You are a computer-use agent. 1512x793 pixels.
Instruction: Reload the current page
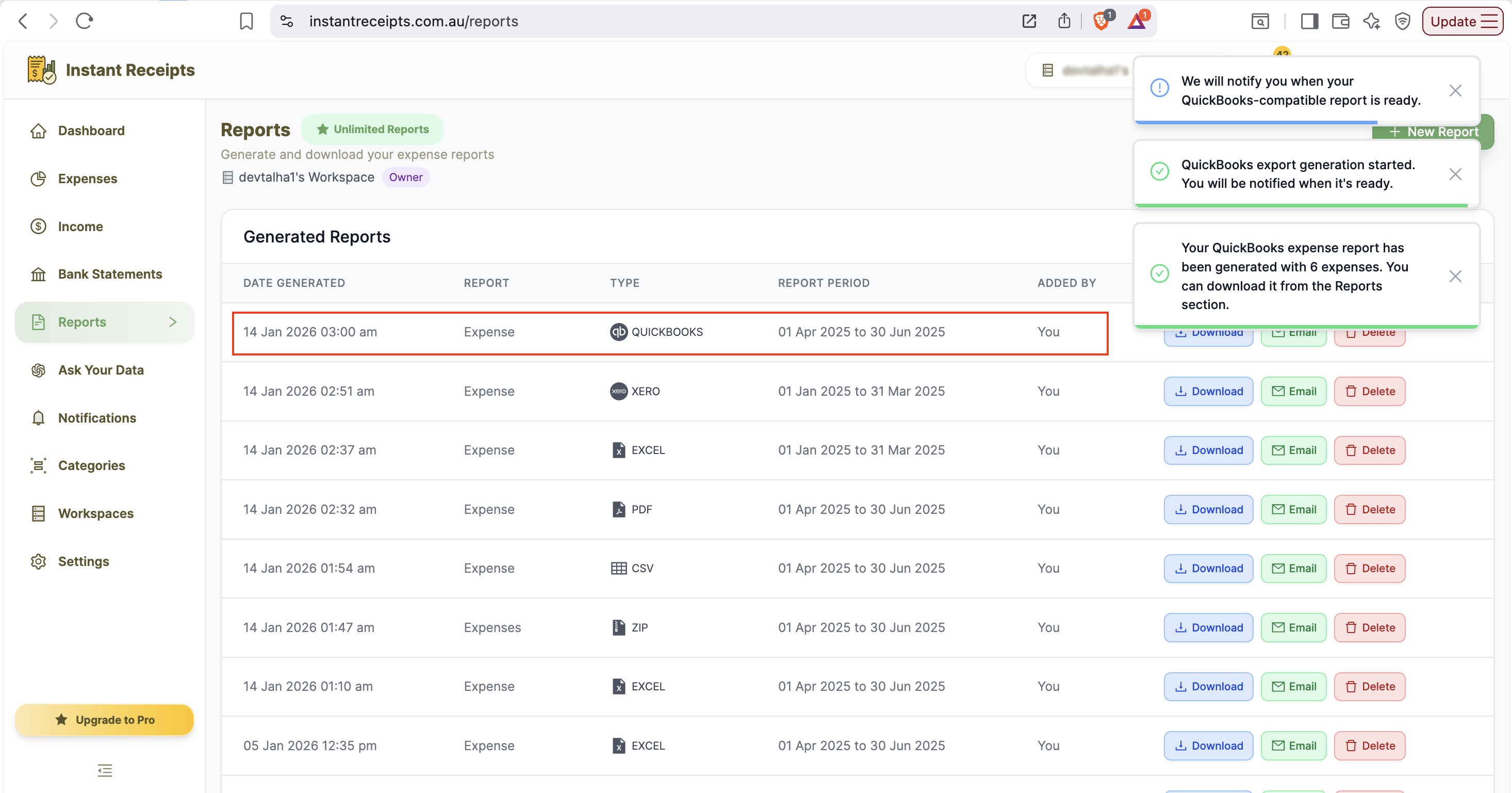(x=85, y=21)
